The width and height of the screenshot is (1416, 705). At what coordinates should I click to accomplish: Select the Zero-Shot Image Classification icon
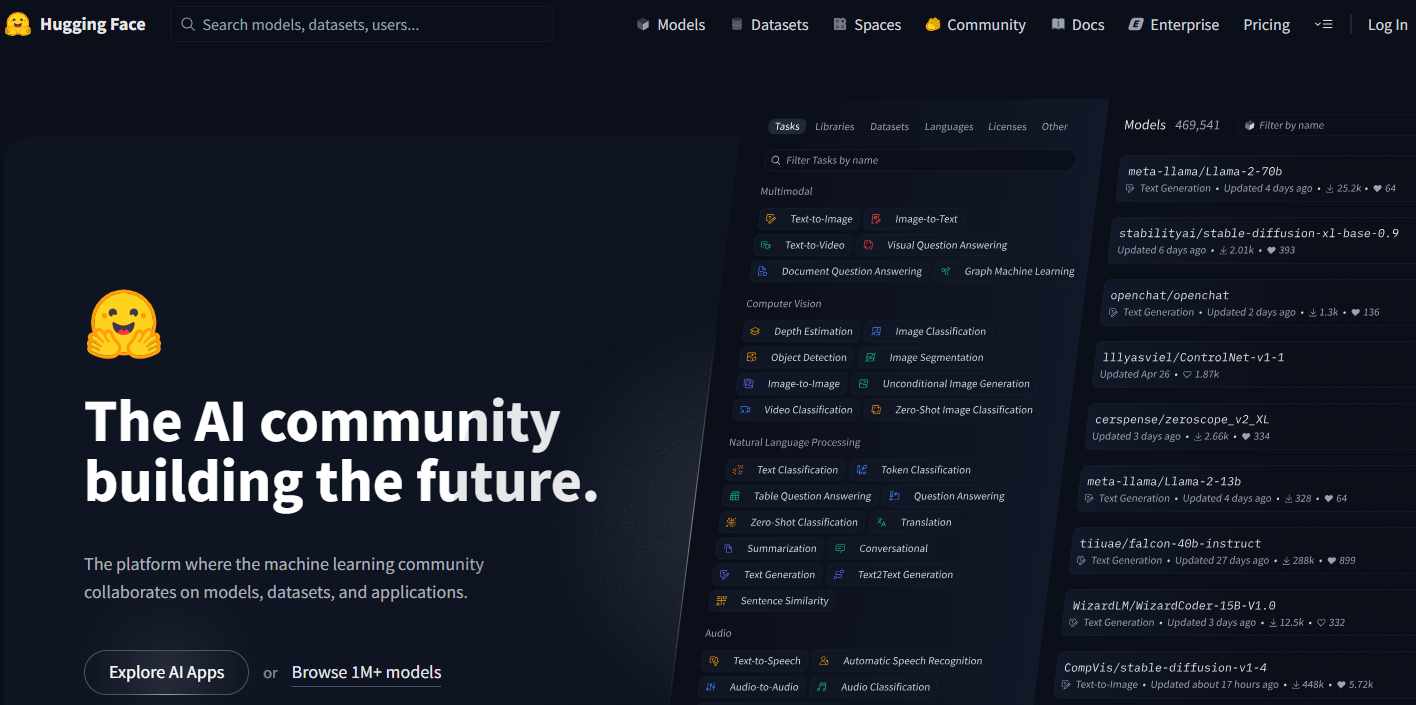point(877,409)
